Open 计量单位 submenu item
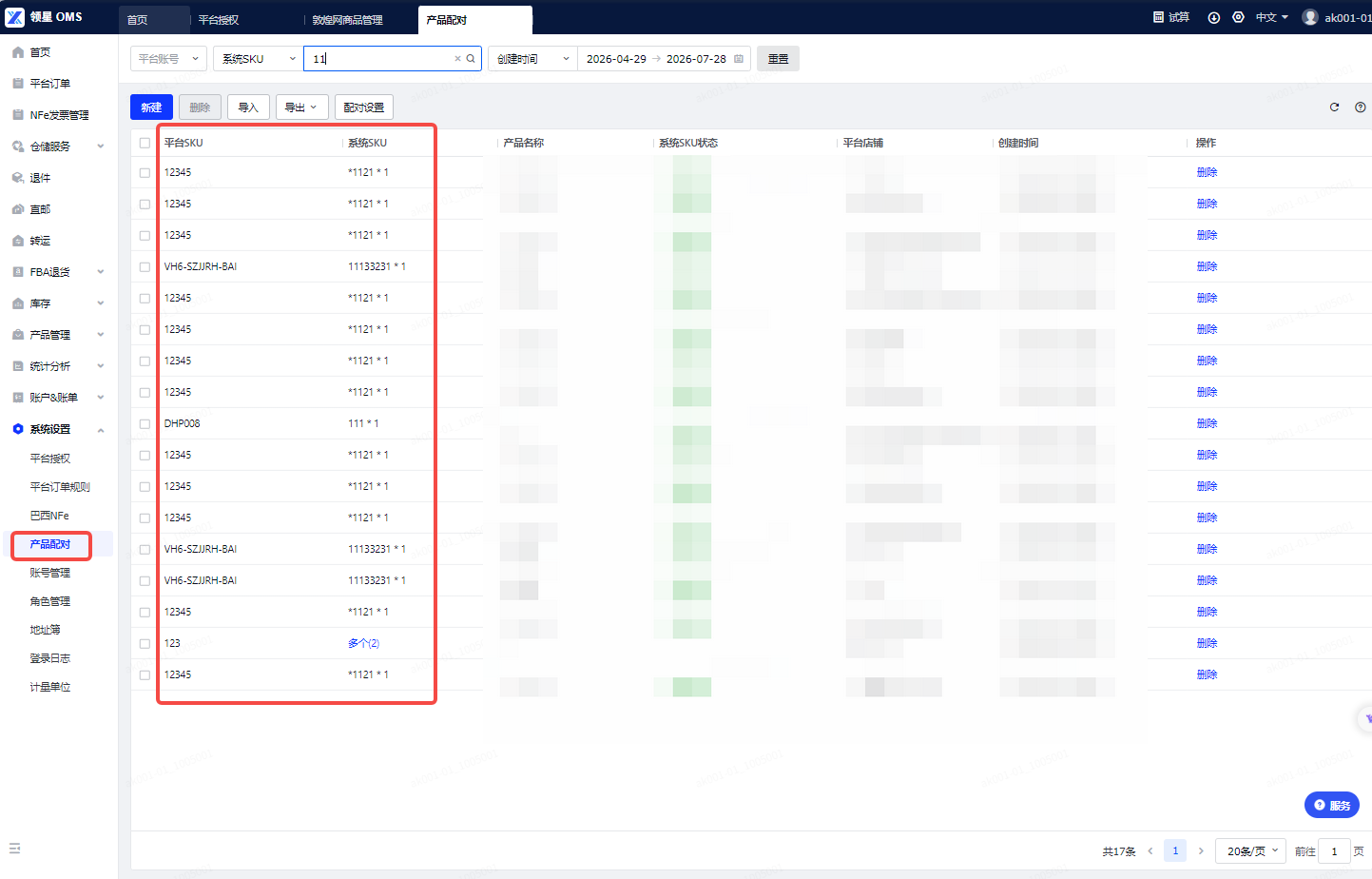 click(50, 687)
